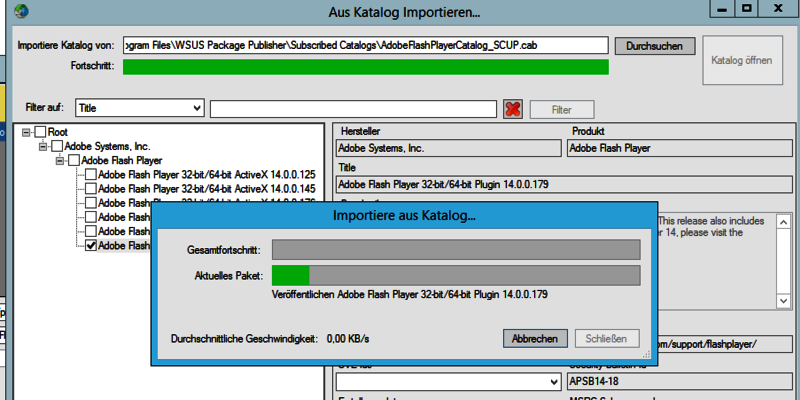The height and width of the screenshot is (400, 800).
Task: Click the Durchsuchen button
Action: [x=654, y=46]
